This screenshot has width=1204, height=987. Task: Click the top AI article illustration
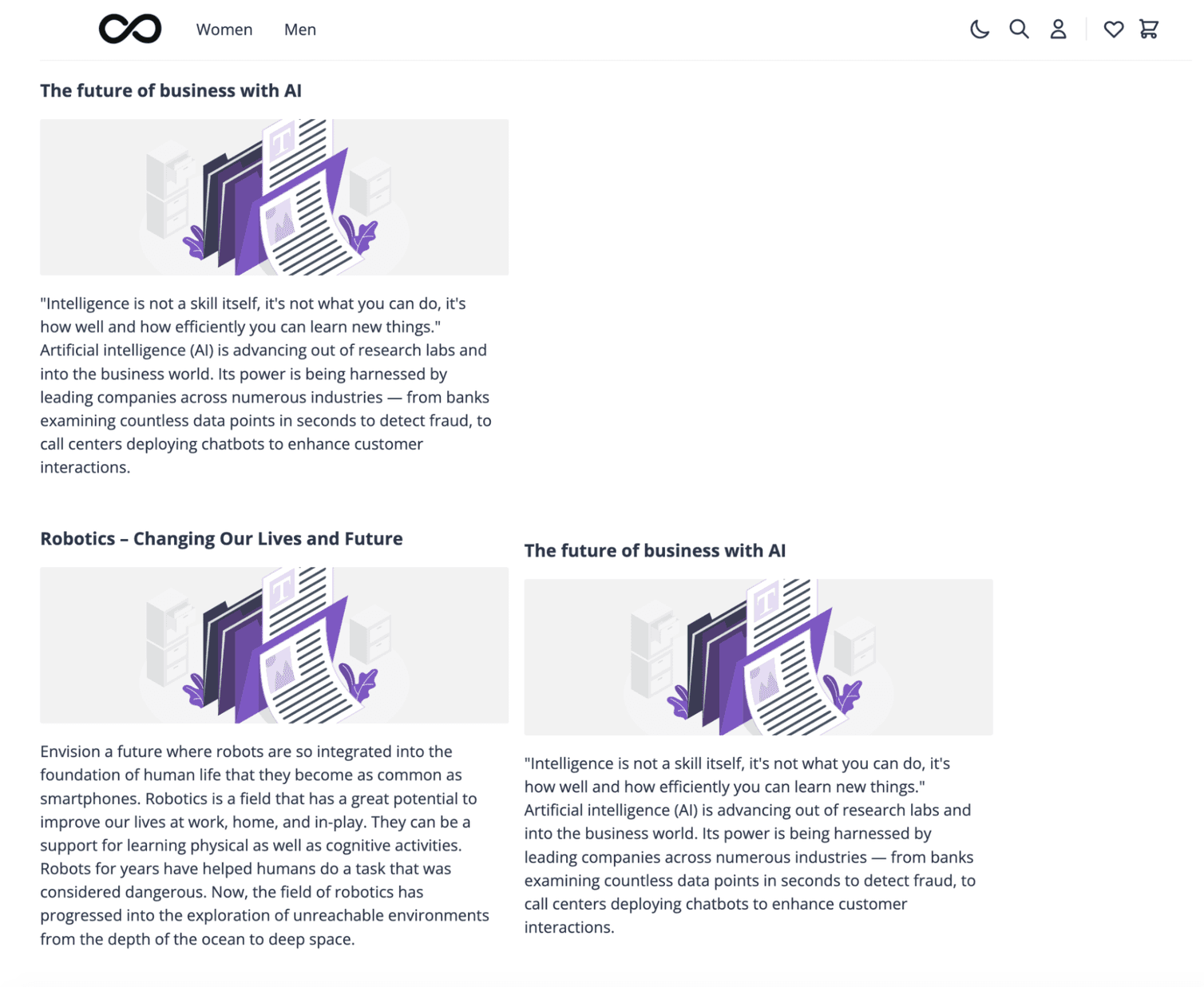275,196
